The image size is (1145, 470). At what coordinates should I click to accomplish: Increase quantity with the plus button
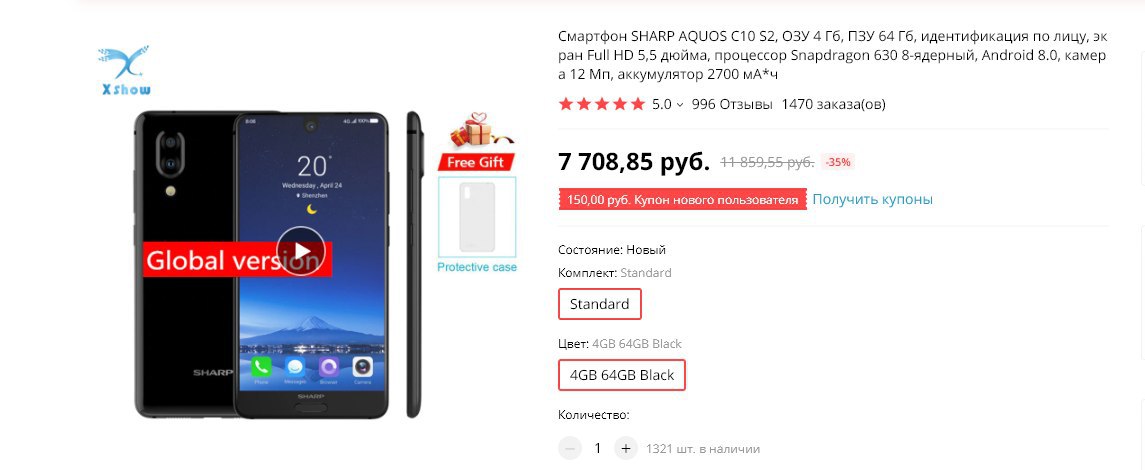(625, 448)
